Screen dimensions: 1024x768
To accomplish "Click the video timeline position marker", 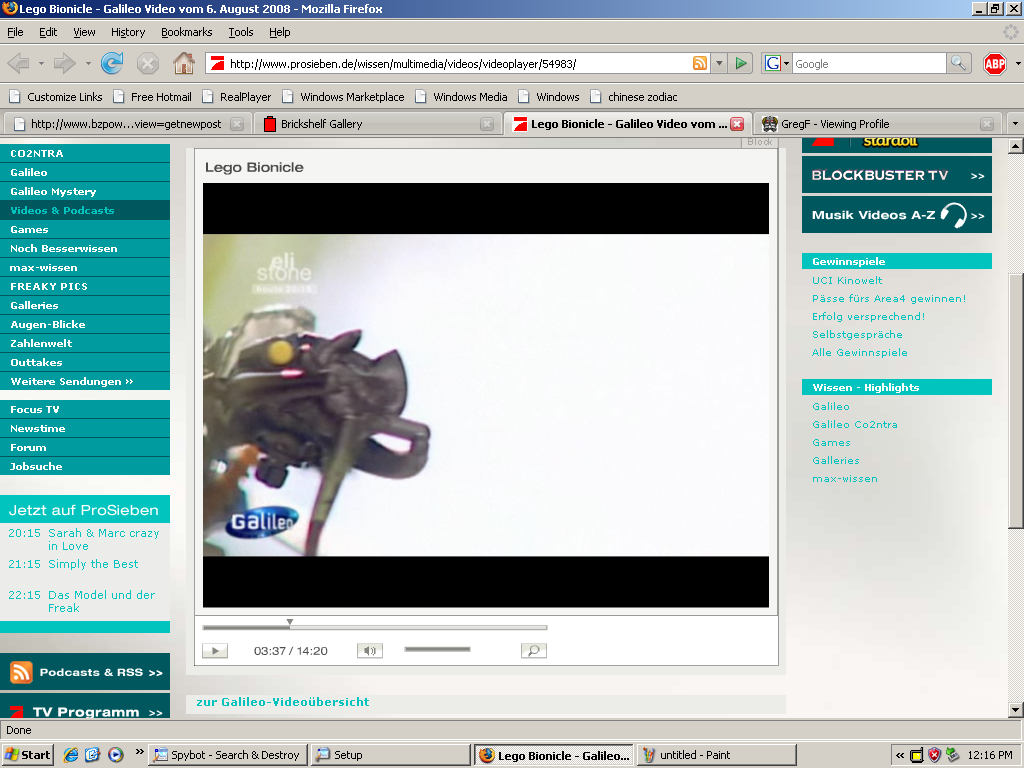I will [x=289, y=622].
